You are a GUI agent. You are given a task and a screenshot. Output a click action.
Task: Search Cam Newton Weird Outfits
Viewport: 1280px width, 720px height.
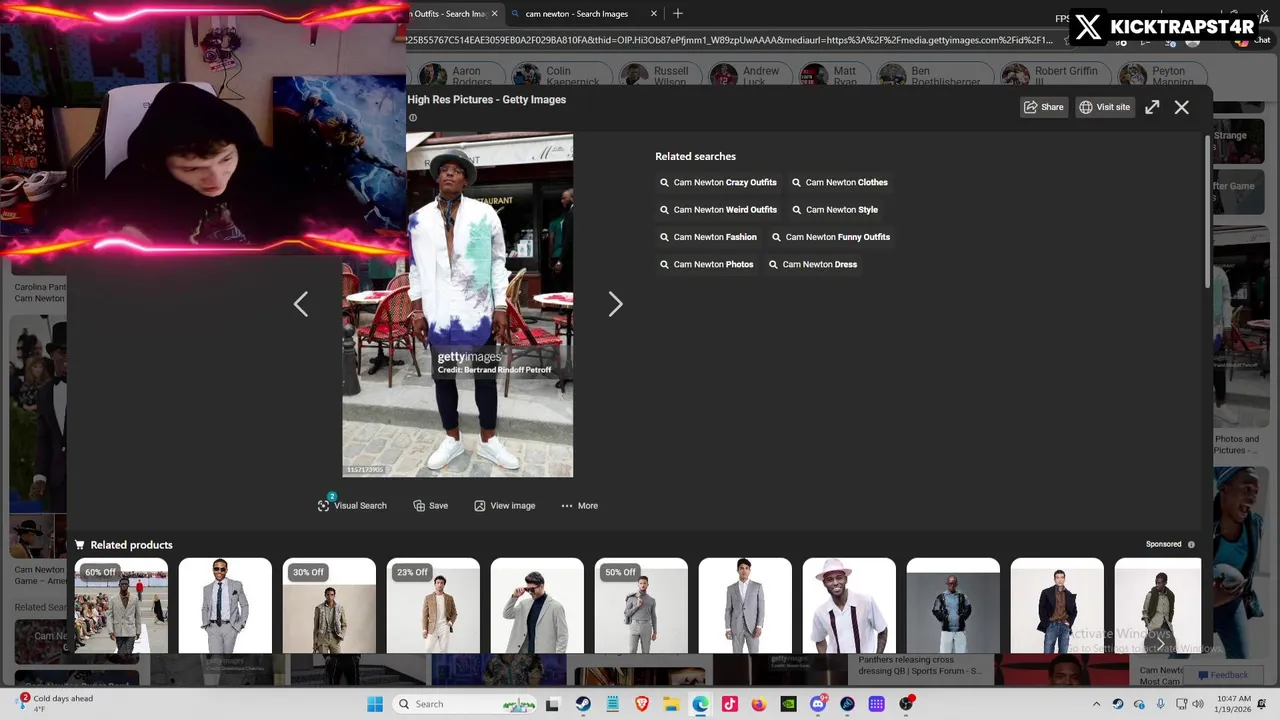coord(718,209)
